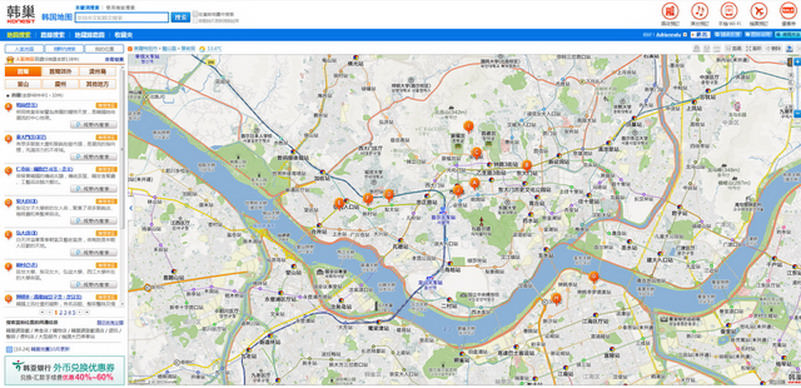Click the map zoom-in plus button

[797, 61]
